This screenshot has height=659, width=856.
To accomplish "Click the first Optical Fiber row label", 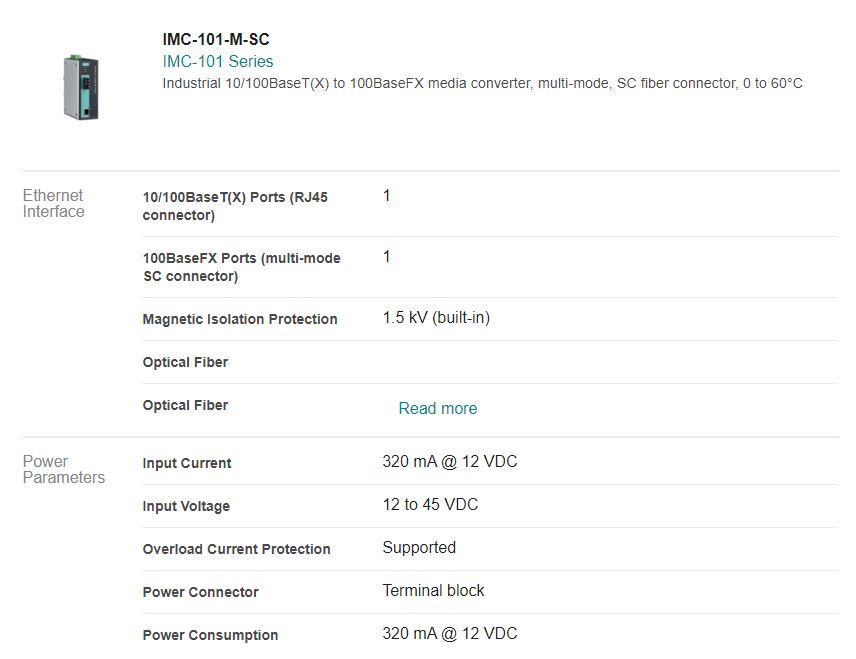I will pos(185,362).
